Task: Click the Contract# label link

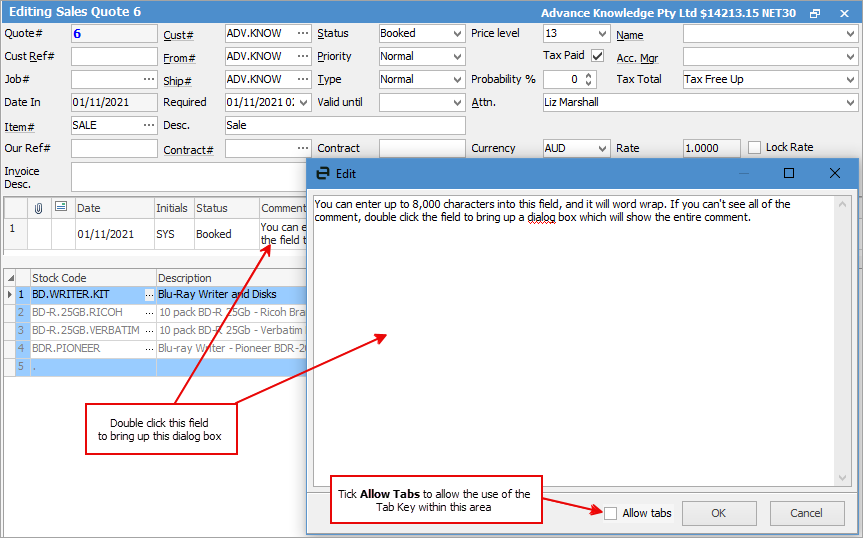Action: click(188, 150)
